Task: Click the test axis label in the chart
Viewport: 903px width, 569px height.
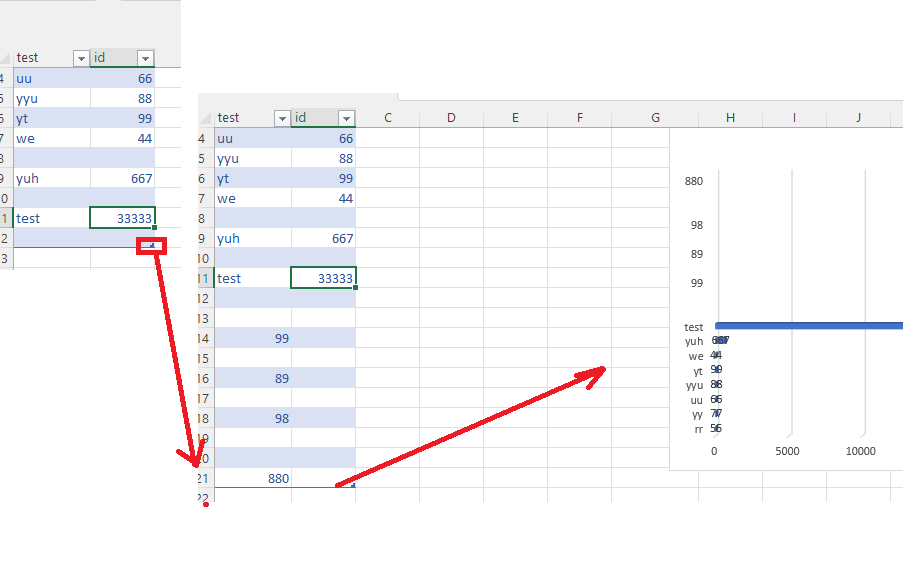Action: [x=693, y=327]
